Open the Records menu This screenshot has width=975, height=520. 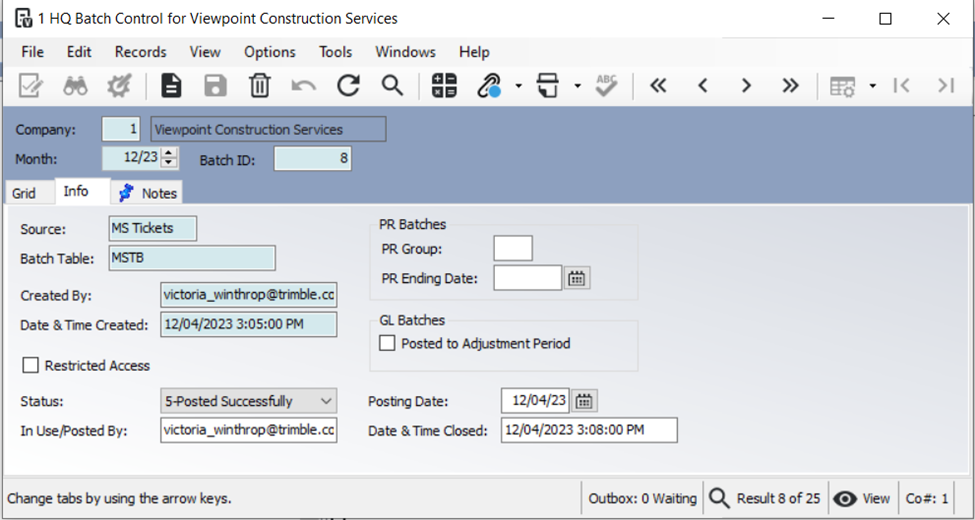(x=141, y=52)
